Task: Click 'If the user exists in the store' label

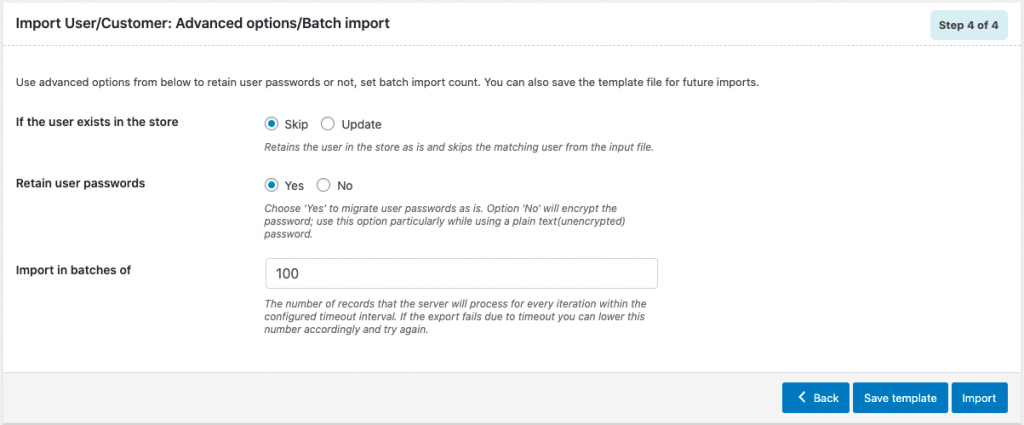Action: [97, 121]
